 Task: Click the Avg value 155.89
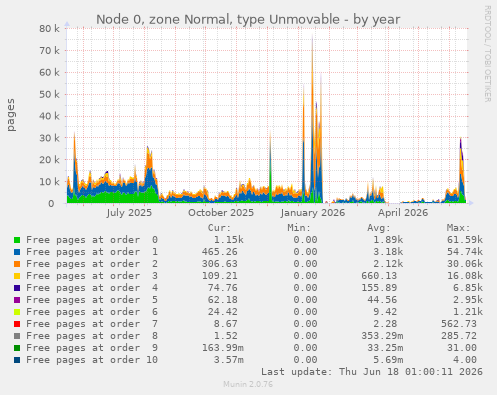coord(379,288)
